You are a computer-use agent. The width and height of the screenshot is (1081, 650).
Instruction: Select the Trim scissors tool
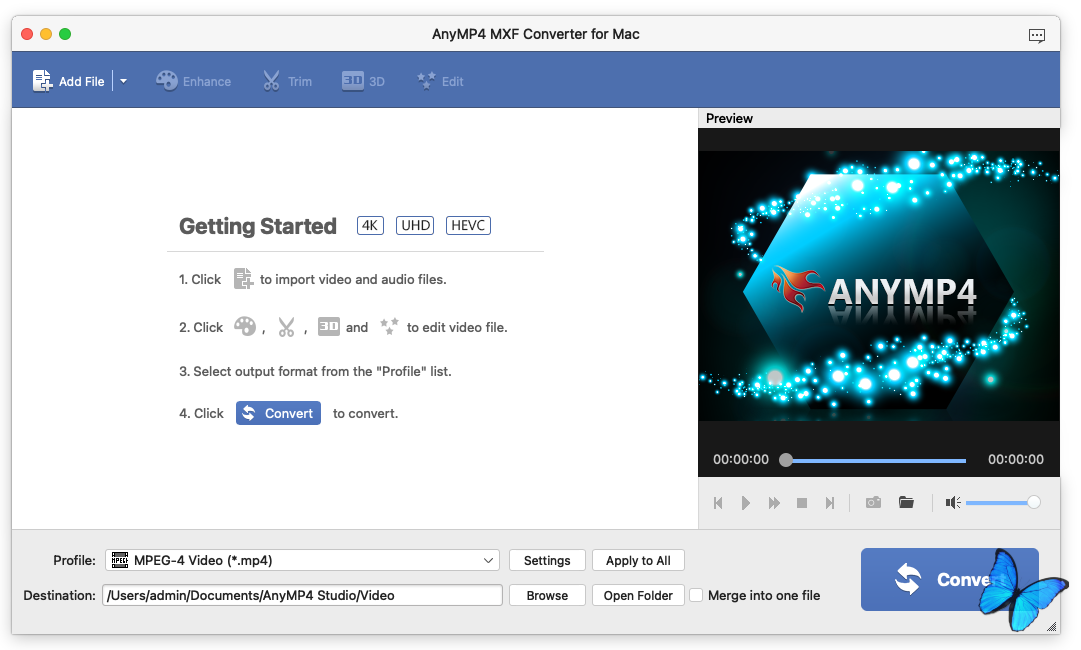click(x=287, y=81)
